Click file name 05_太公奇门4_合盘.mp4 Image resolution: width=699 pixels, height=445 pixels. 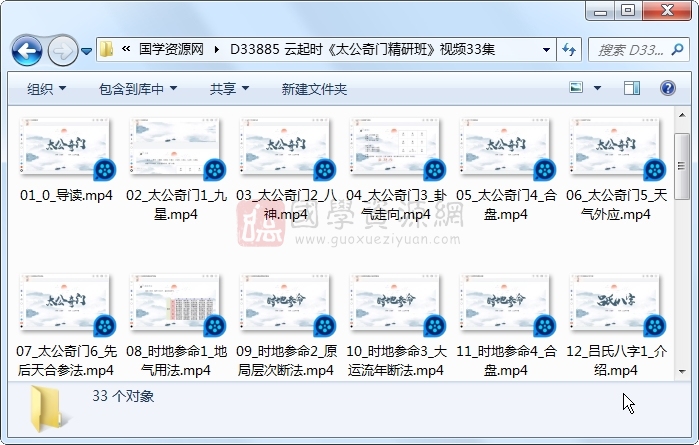506,205
